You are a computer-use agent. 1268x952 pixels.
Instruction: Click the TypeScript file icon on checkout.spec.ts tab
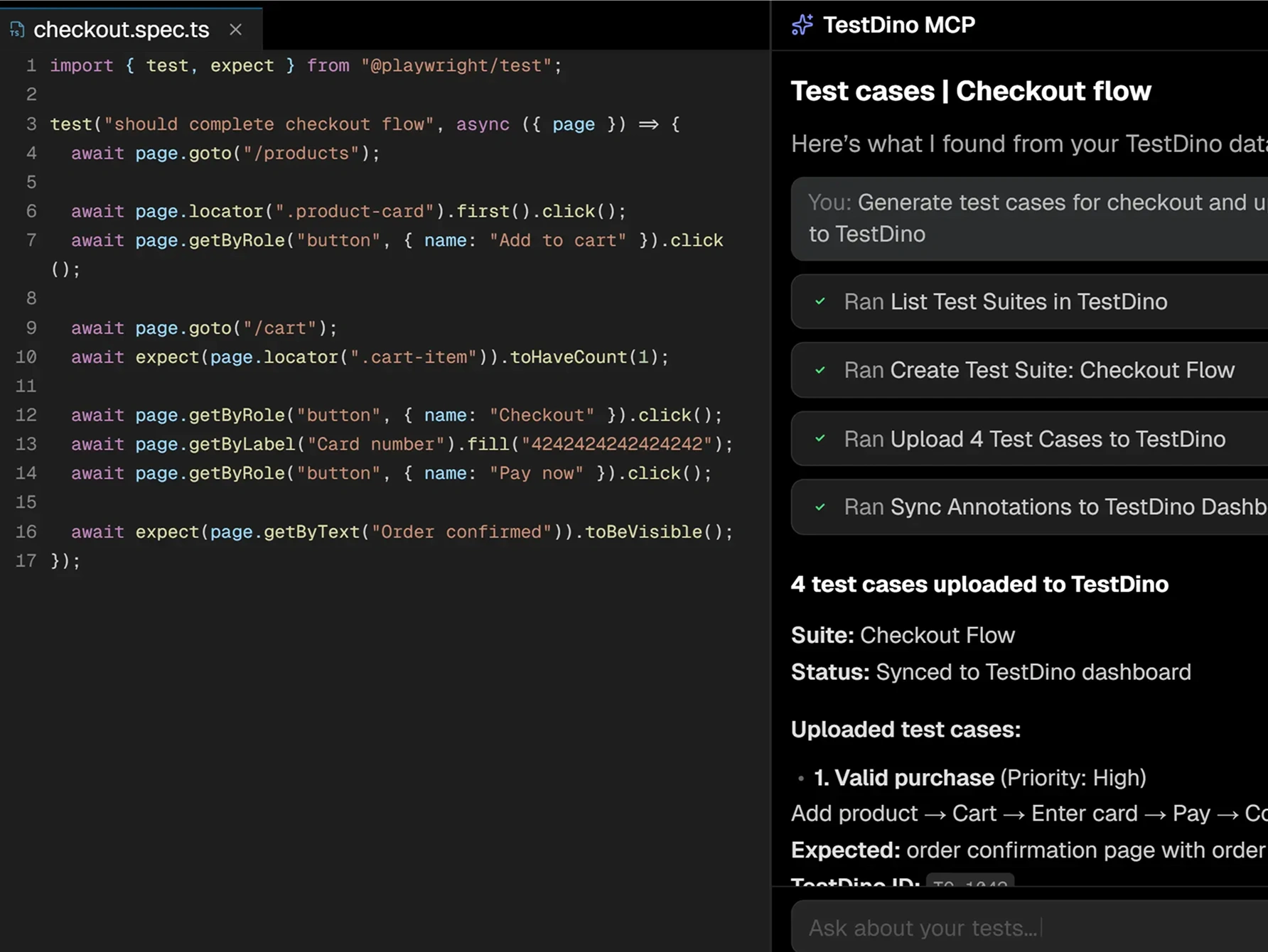coord(17,30)
